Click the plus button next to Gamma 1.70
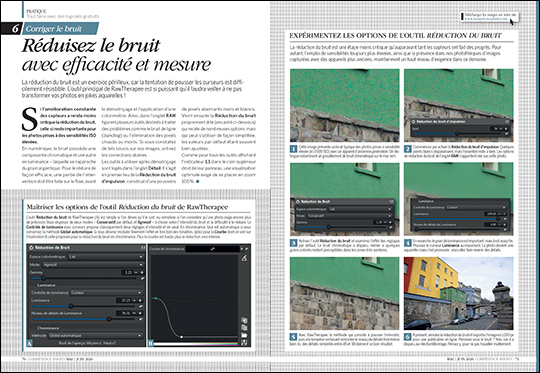The image size is (540, 373). tap(390, 222)
